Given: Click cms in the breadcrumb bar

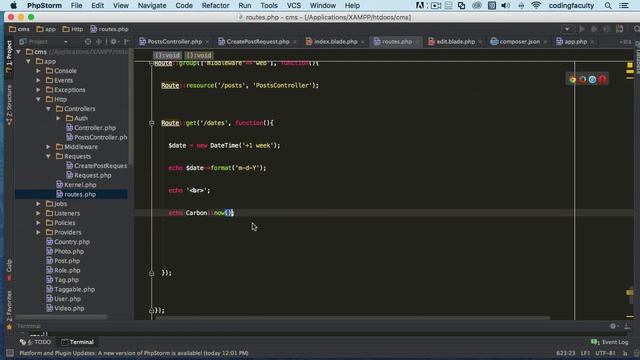Looking at the screenshot, I should pos(20,29).
